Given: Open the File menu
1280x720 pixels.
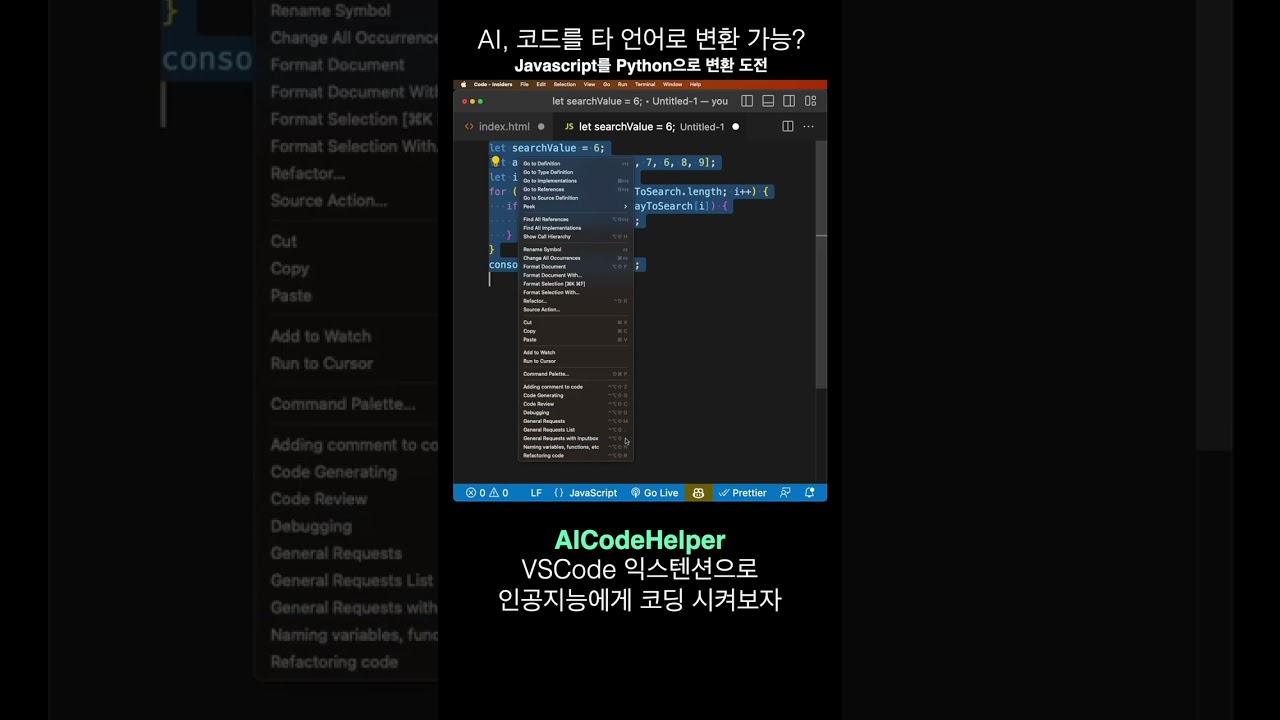Looking at the screenshot, I should [524, 84].
